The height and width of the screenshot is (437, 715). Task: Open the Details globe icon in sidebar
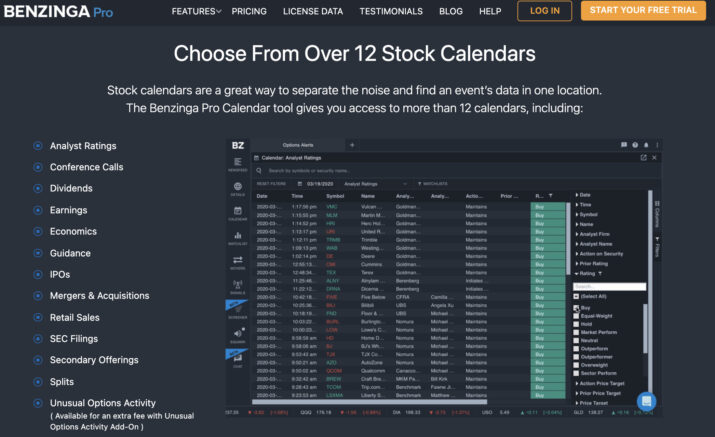click(238, 188)
